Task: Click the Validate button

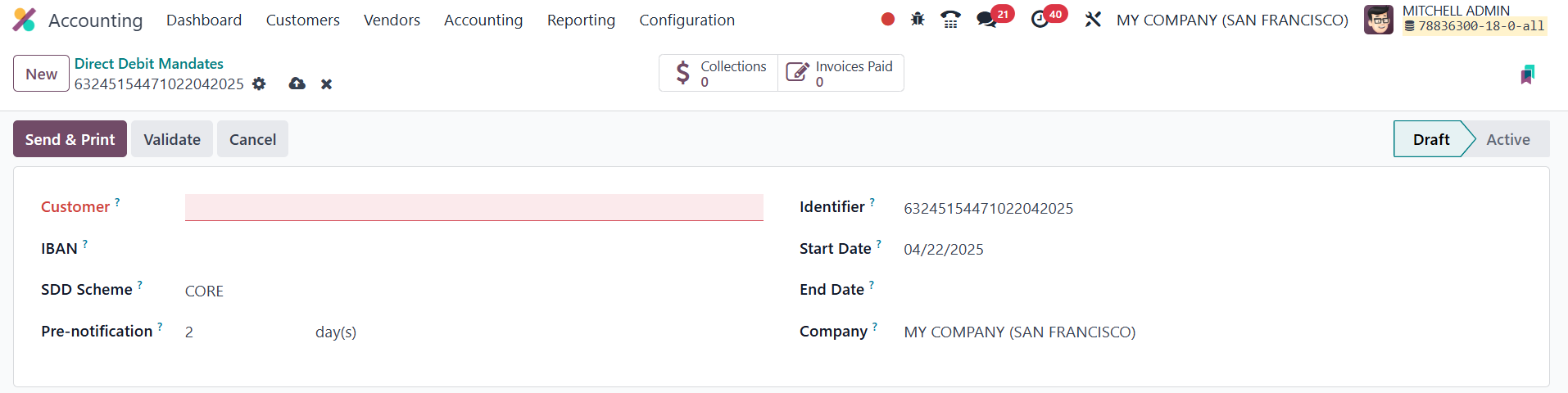Action: (172, 139)
